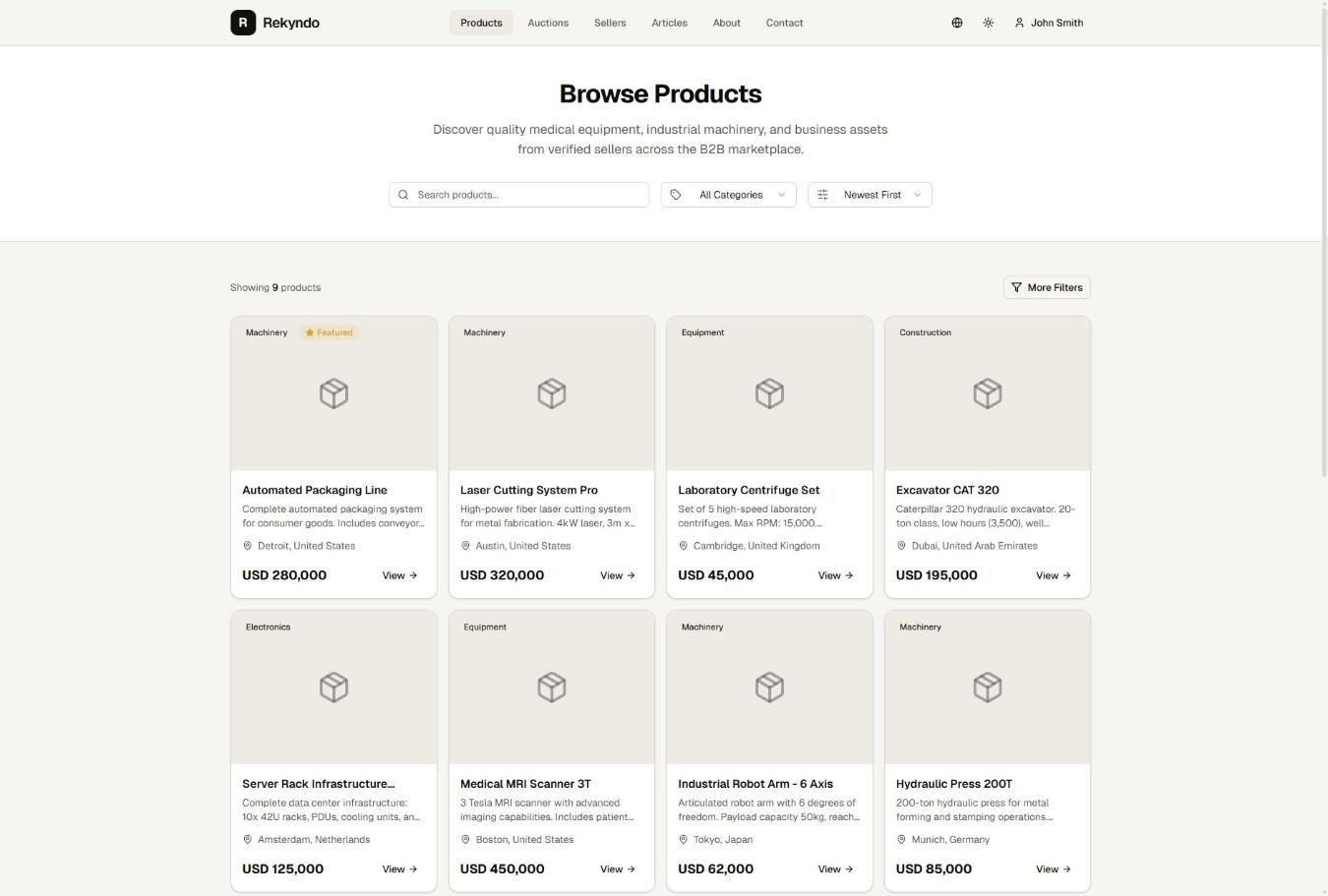Click View on the Medical MRI Scanner 3T
This screenshot has height=896, width=1328.
[x=617, y=868]
